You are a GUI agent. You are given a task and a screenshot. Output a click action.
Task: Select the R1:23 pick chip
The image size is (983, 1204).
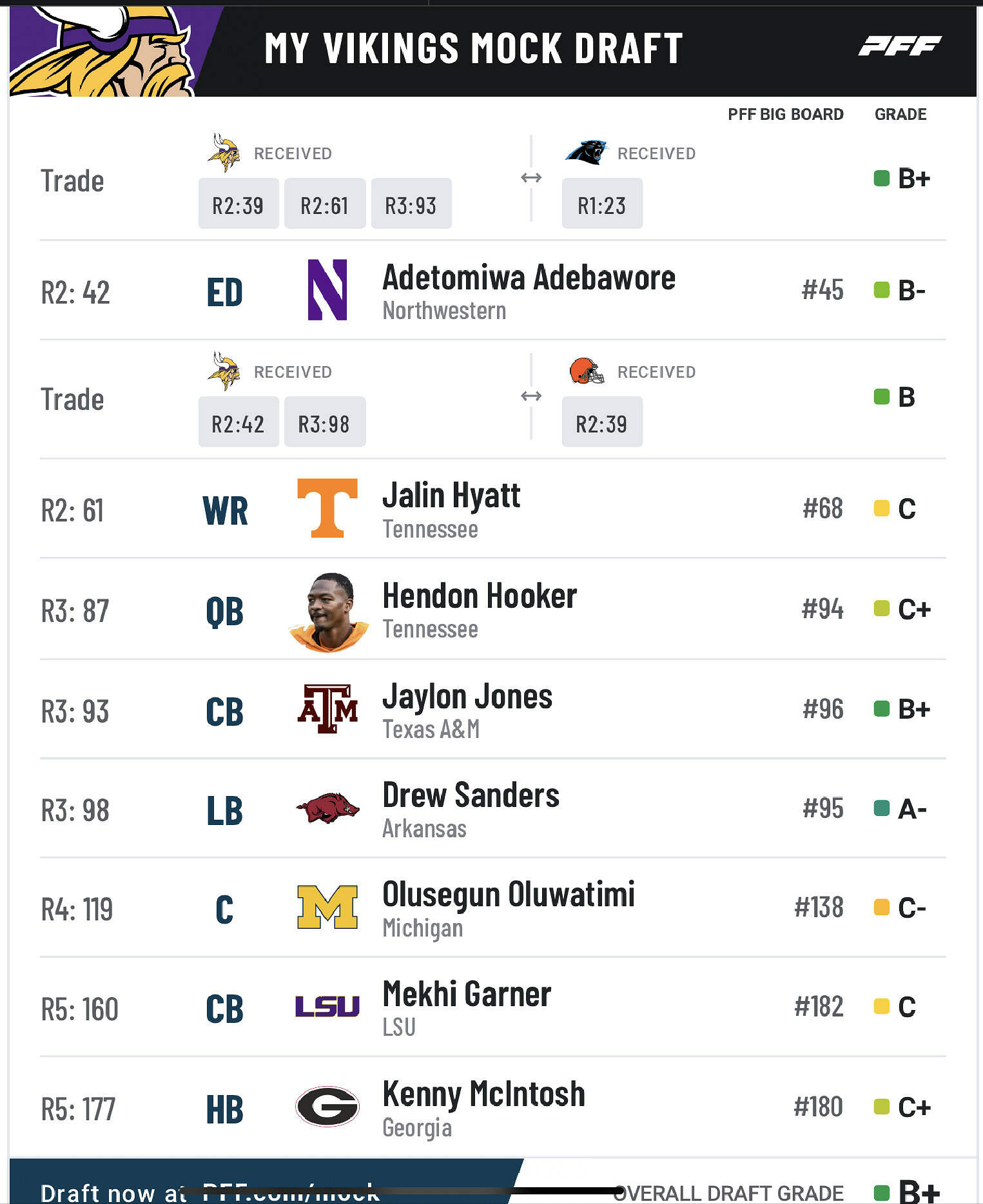602,204
